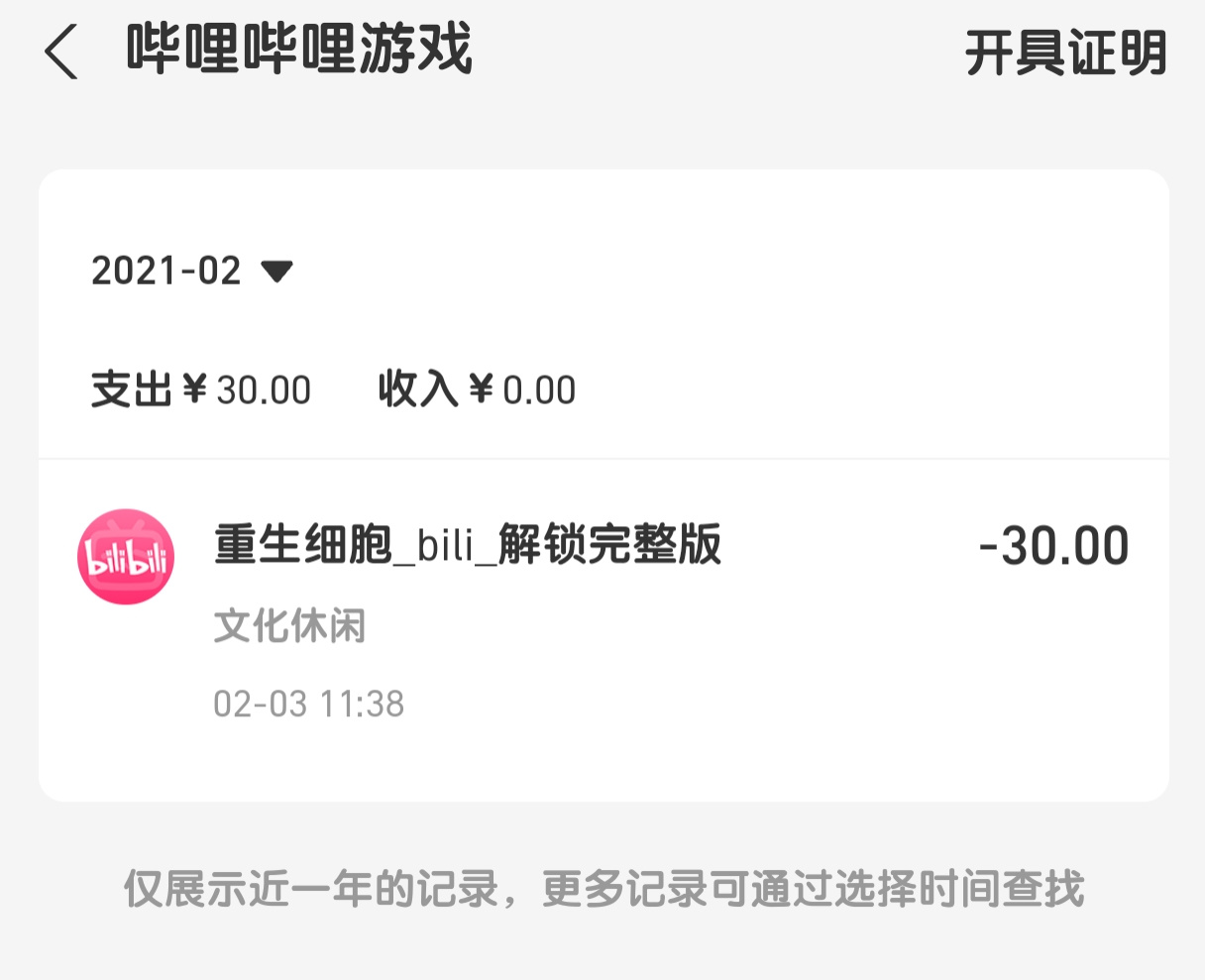The height and width of the screenshot is (980, 1205).
Task: Tap the footer note about one-year records
Action: click(x=603, y=889)
